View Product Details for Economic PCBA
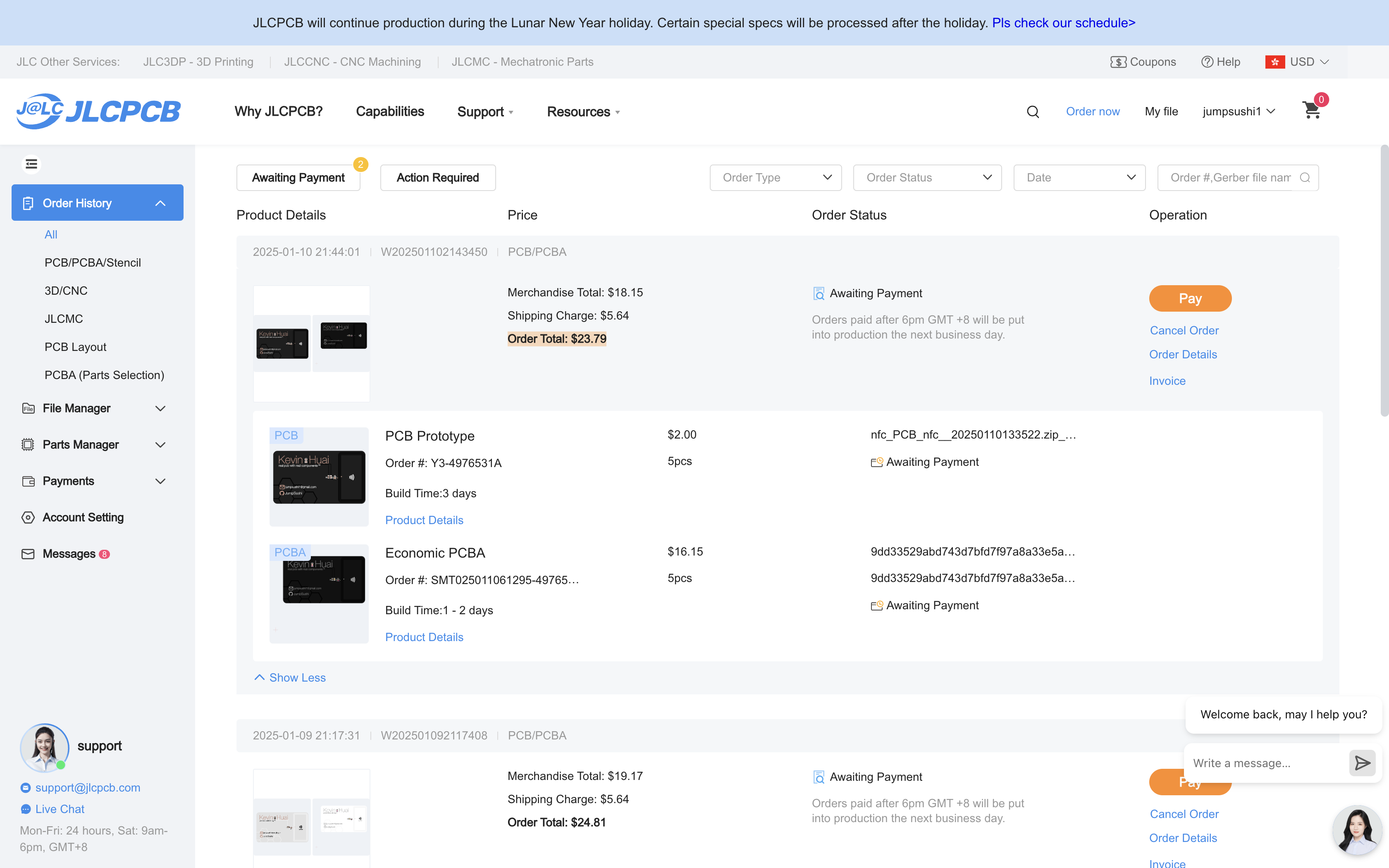The height and width of the screenshot is (868, 1389). tap(424, 637)
